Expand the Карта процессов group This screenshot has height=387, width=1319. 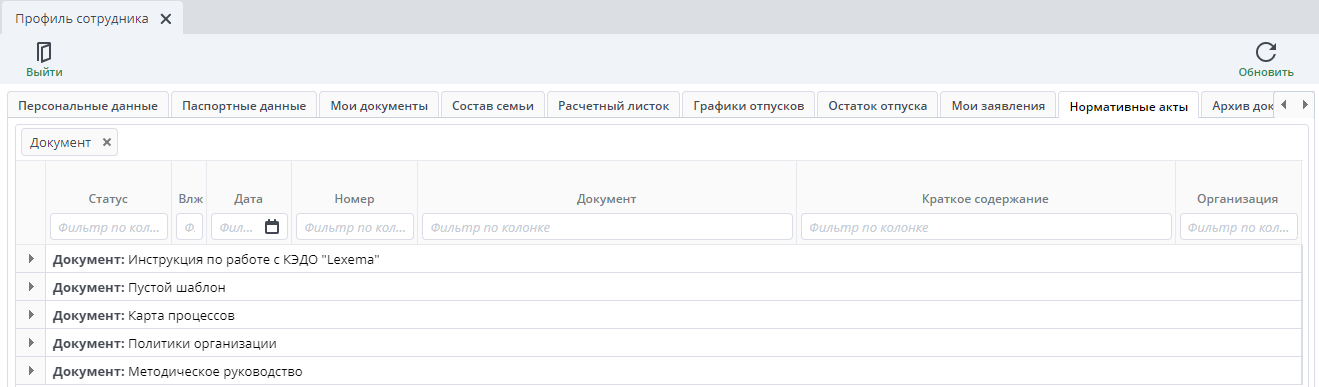point(31,315)
